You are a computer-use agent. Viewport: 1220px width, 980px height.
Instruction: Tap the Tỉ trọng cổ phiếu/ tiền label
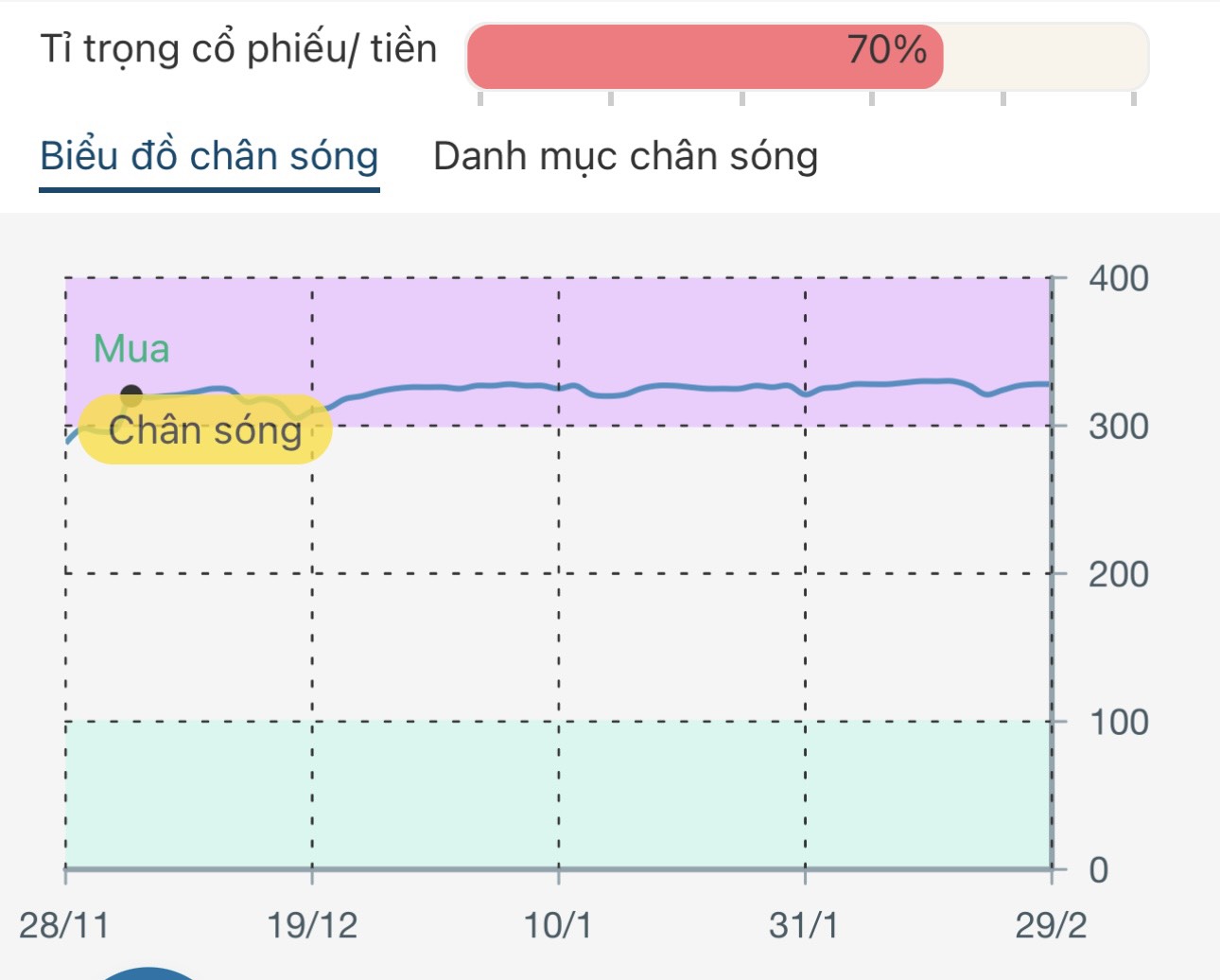click(238, 49)
